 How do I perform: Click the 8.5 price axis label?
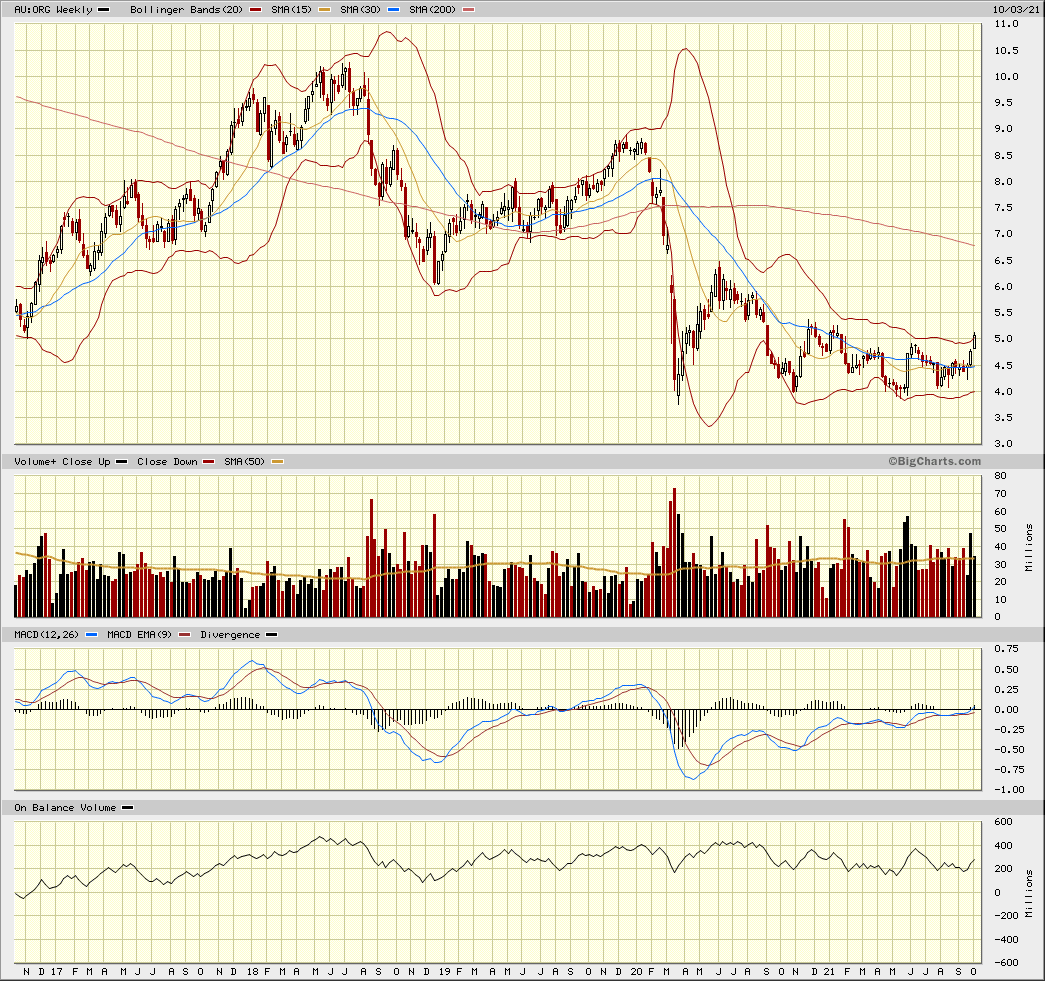[x=1004, y=155]
